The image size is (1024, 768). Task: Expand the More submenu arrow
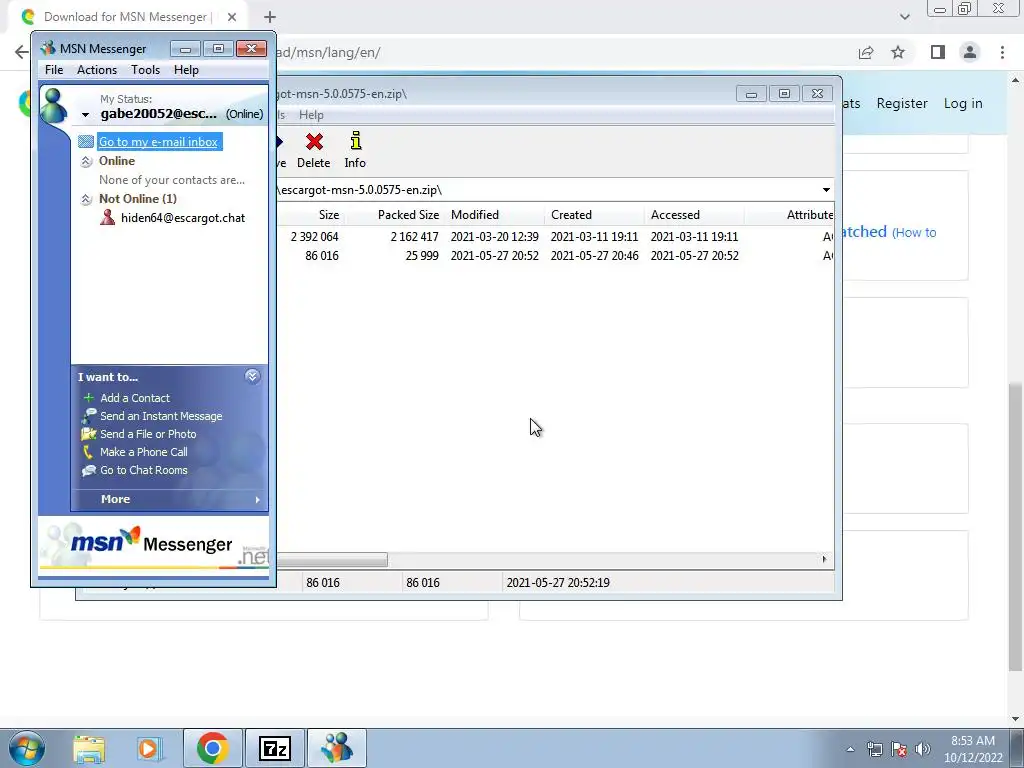257,500
